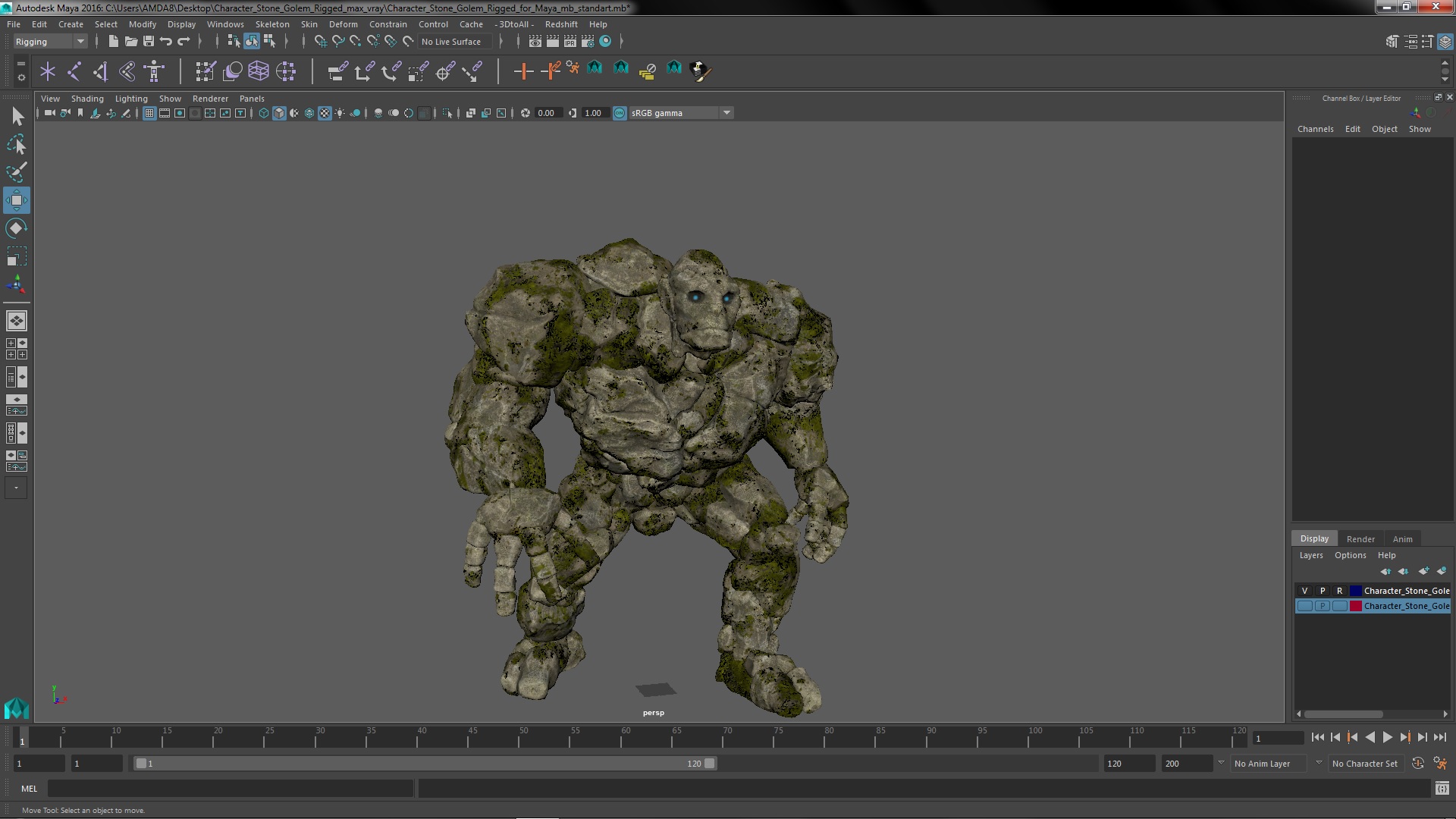The width and height of the screenshot is (1456, 819).
Task: Toggle MEL command language selector
Action: pyautogui.click(x=29, y=789)
